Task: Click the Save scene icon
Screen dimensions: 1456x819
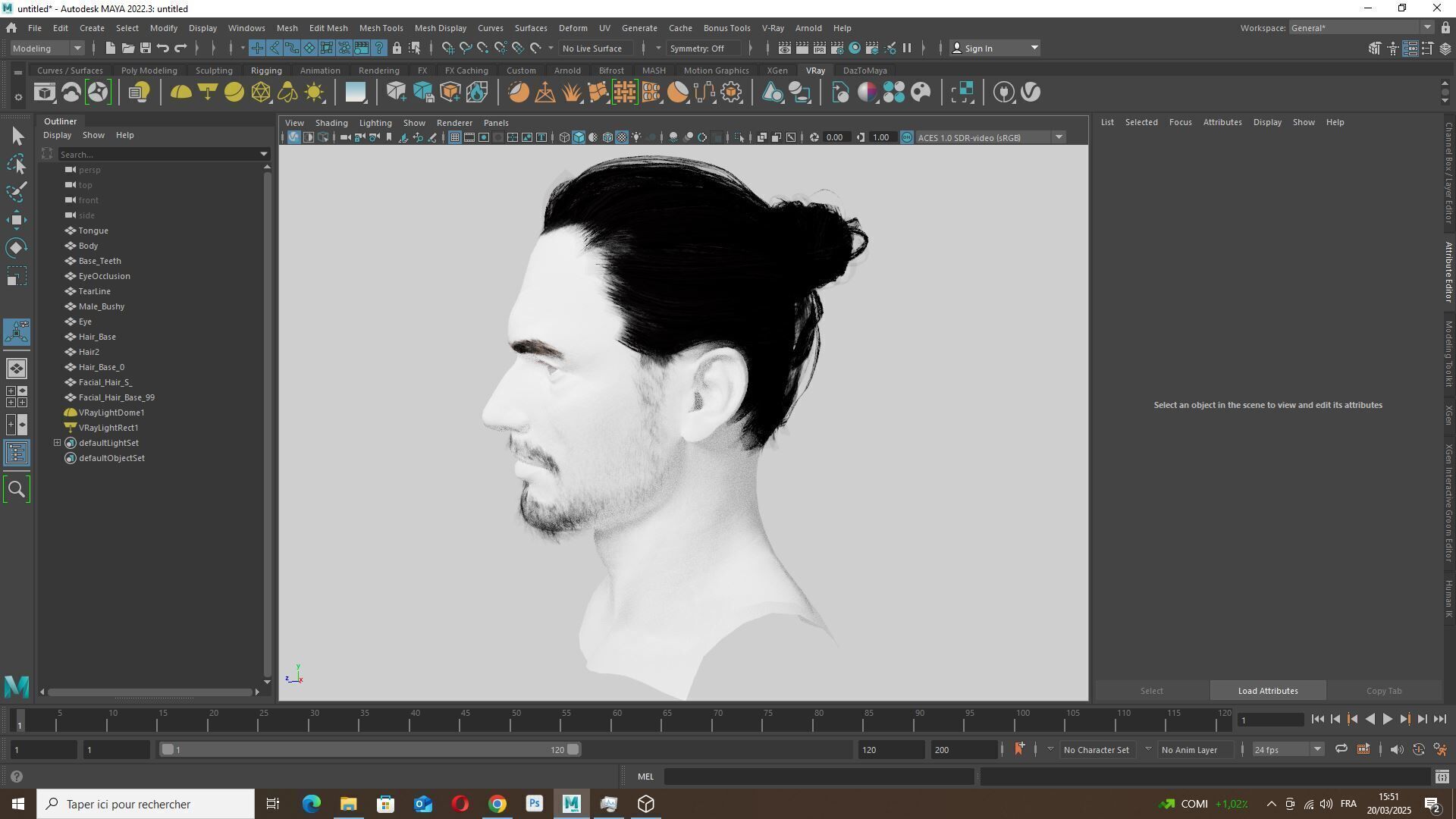Action: pos(145,49)
